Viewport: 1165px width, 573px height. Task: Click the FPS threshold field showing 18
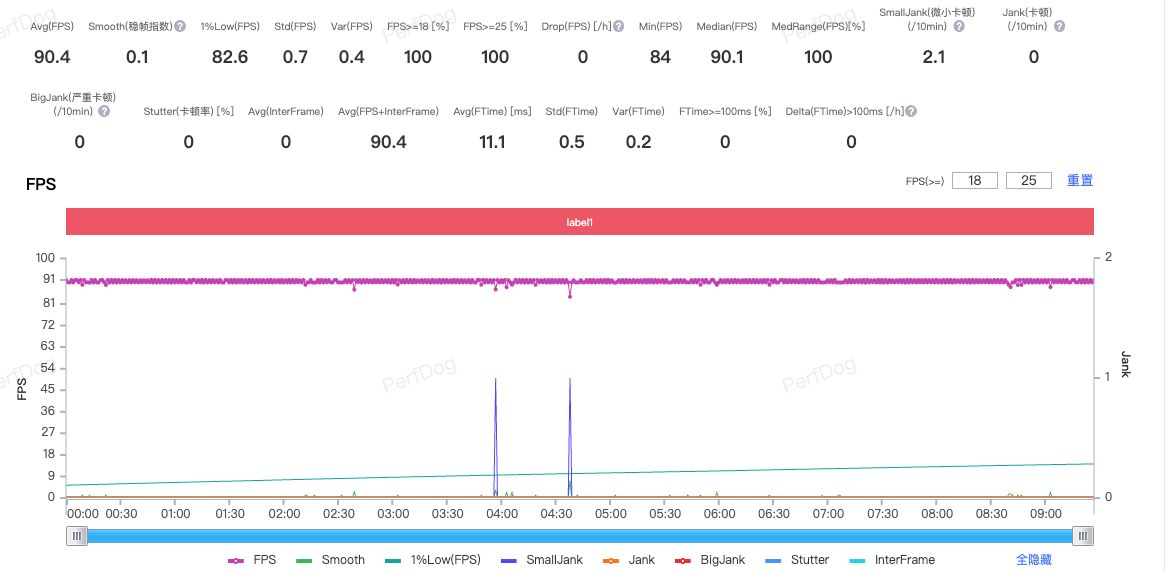[x=974, y=181]
